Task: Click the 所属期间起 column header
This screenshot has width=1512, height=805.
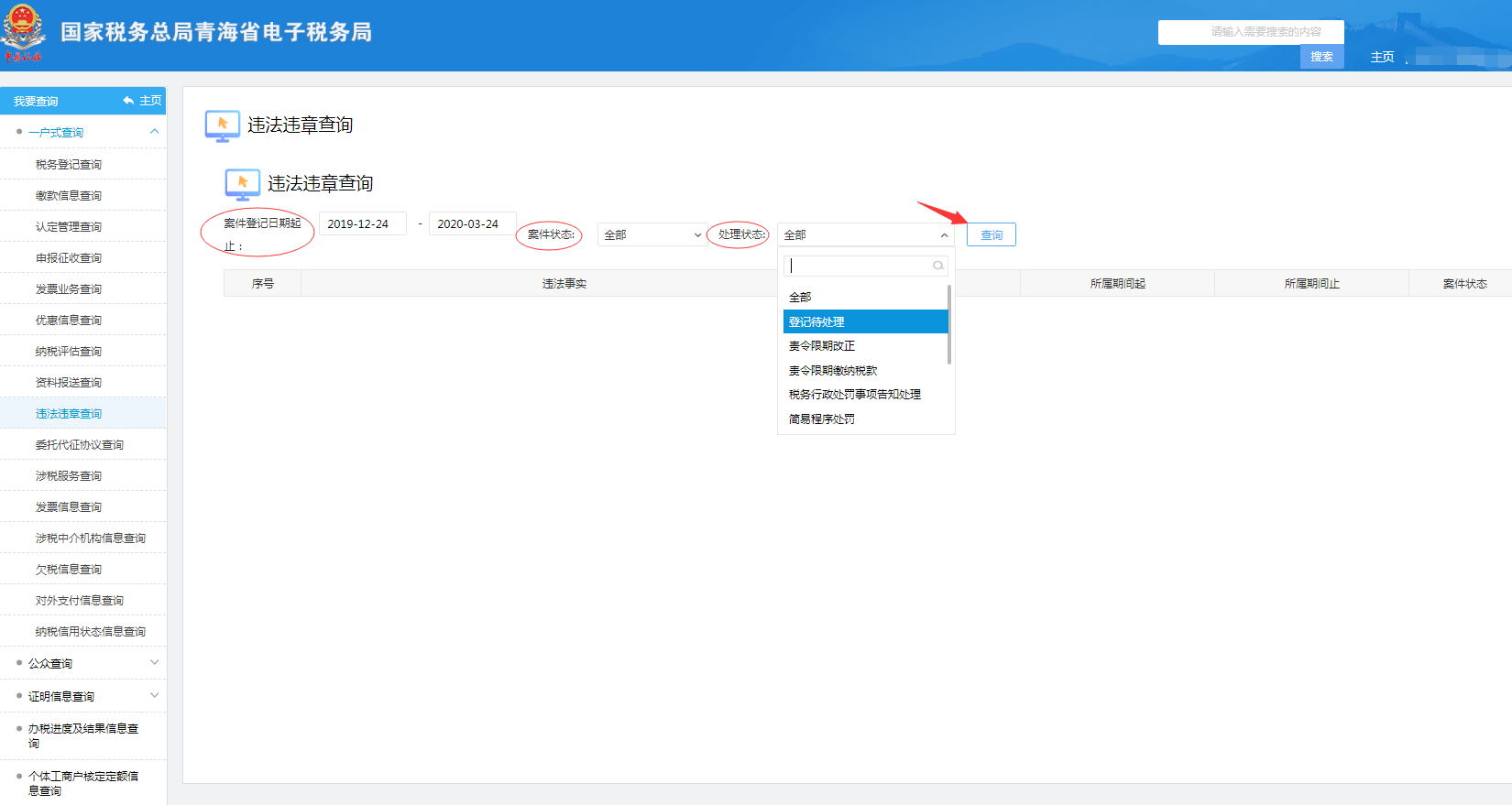Action: (x=1118, y=284)
